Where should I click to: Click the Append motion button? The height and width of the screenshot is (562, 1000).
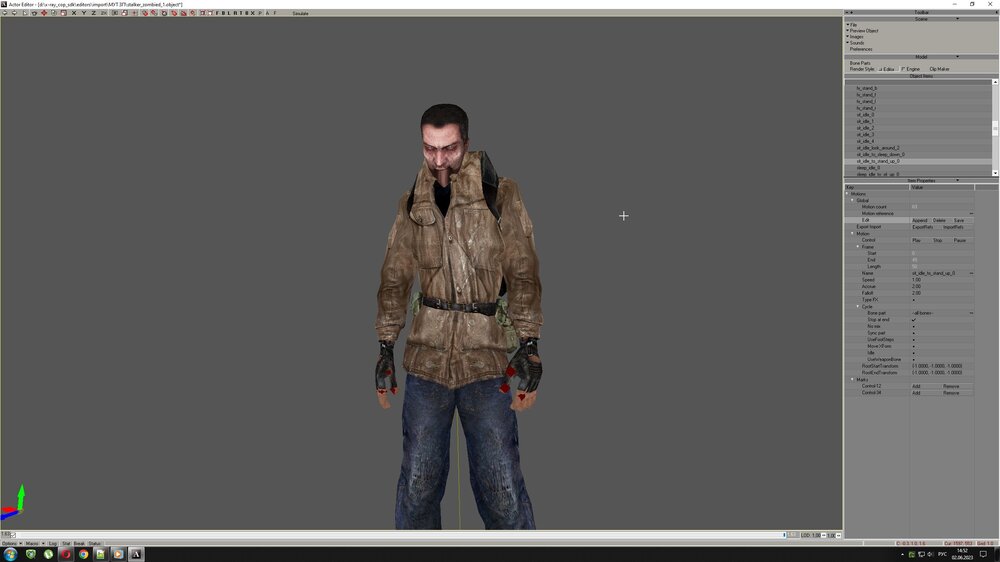[920, 220]
